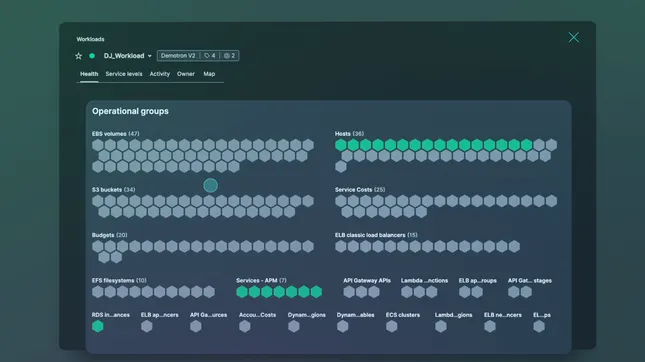Click the Account Costs hexagon
645x362 pixels.
(245, 326)
